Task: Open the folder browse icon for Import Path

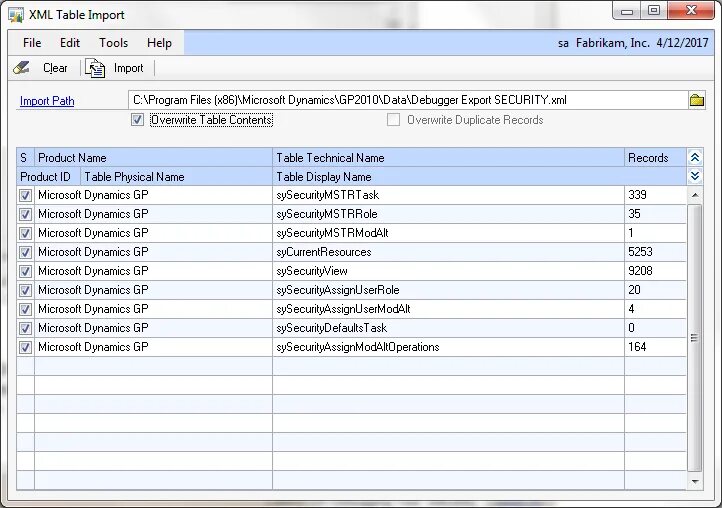Action: (x=697, y=100)
